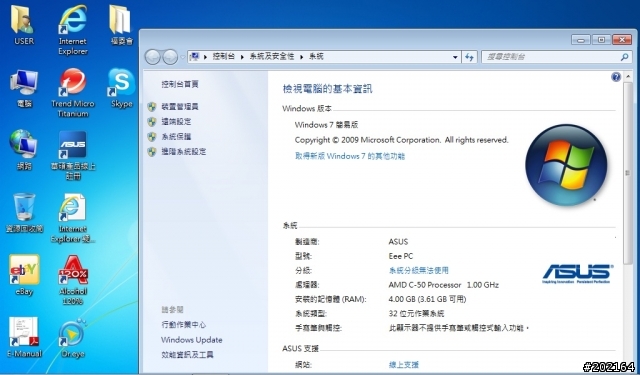Expand arrow after 控制台 in breadcrumb
This screenshot has height=375, width=640.
[x=242, y=57]
